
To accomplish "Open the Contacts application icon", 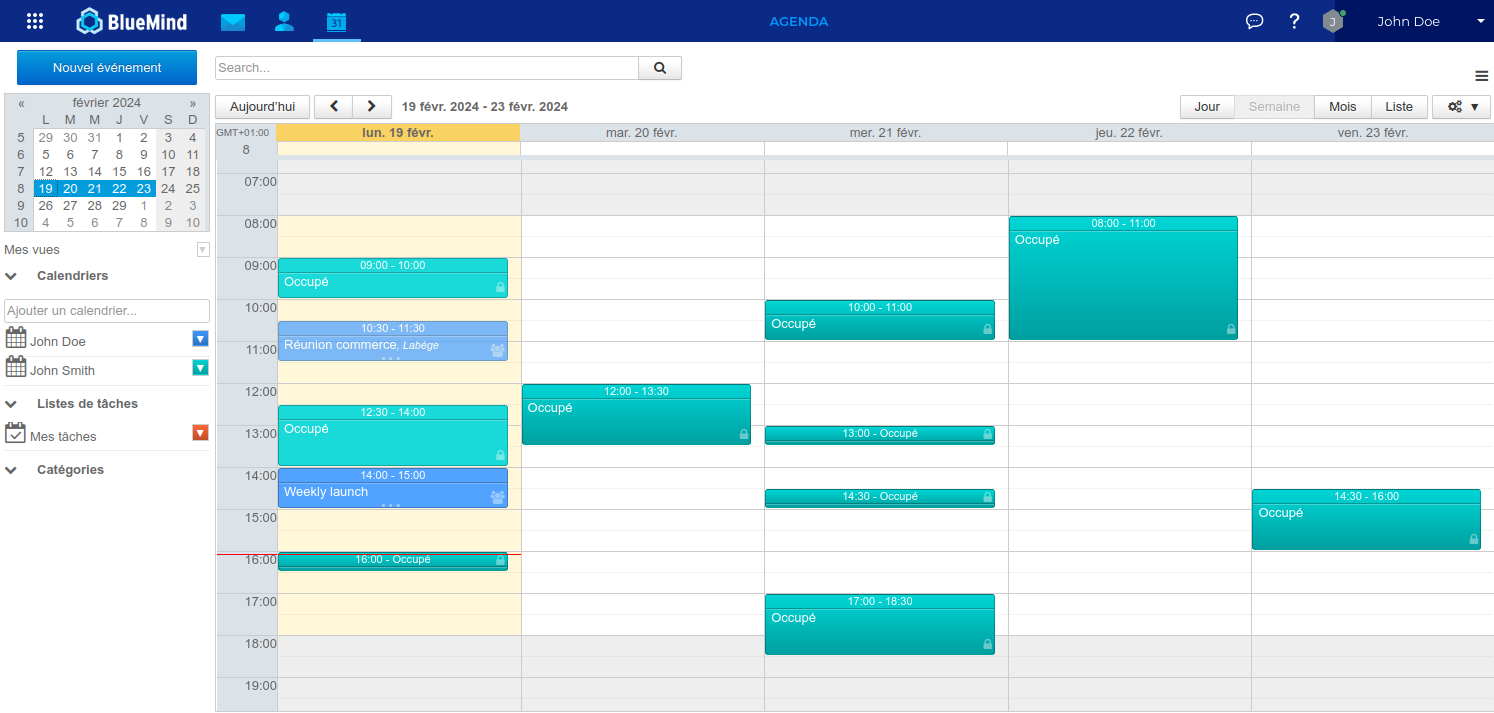I will tap(284, 21).
